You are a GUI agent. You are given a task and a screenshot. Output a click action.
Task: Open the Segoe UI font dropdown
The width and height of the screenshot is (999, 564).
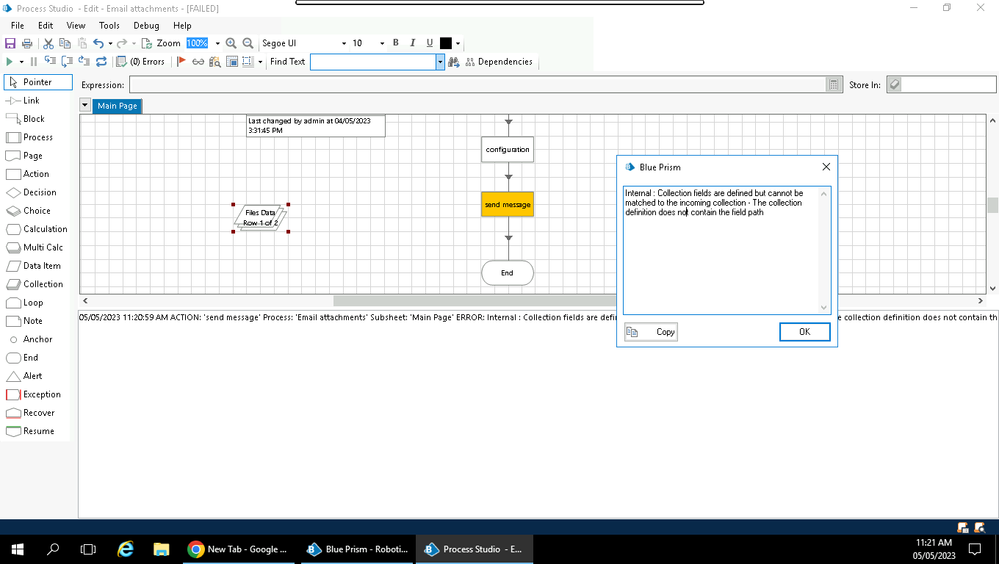[x=344, y=44]
